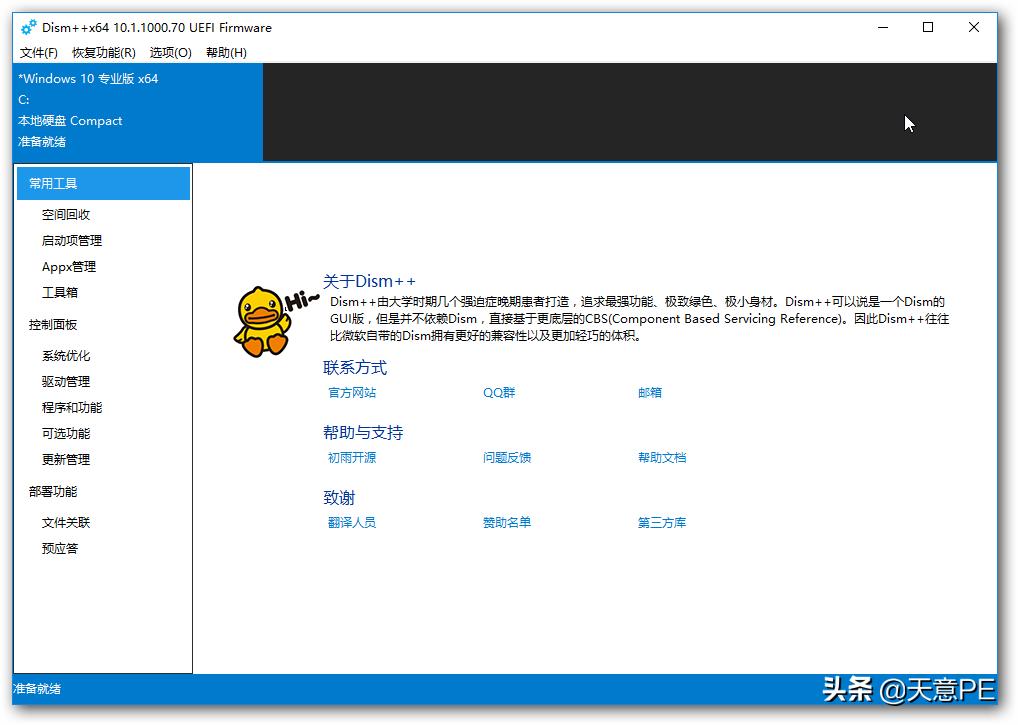Open the 恢复功能(R) menu

click(103, 52)
